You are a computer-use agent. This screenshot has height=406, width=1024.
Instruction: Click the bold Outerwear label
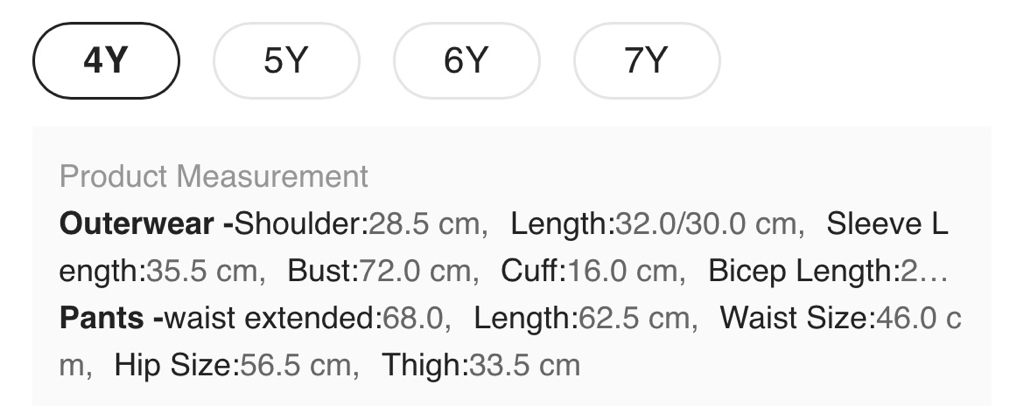pyautogui.click(x=137, y=223)
